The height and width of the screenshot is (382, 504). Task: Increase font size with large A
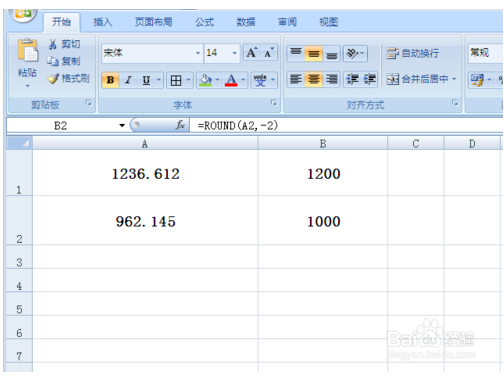tap(251, 53)
